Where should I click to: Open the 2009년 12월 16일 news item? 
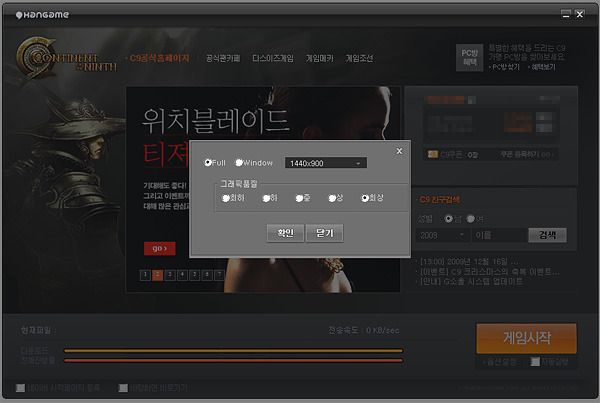point(469,262)
